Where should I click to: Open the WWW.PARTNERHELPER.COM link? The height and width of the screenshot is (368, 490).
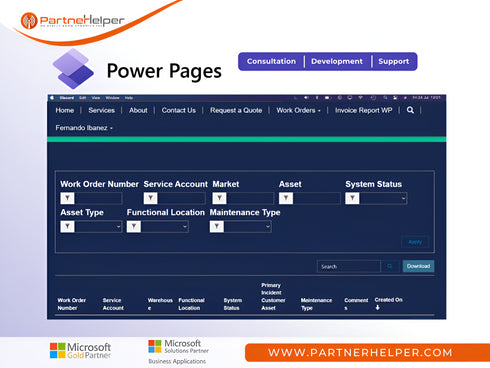[x=360, y=352]
